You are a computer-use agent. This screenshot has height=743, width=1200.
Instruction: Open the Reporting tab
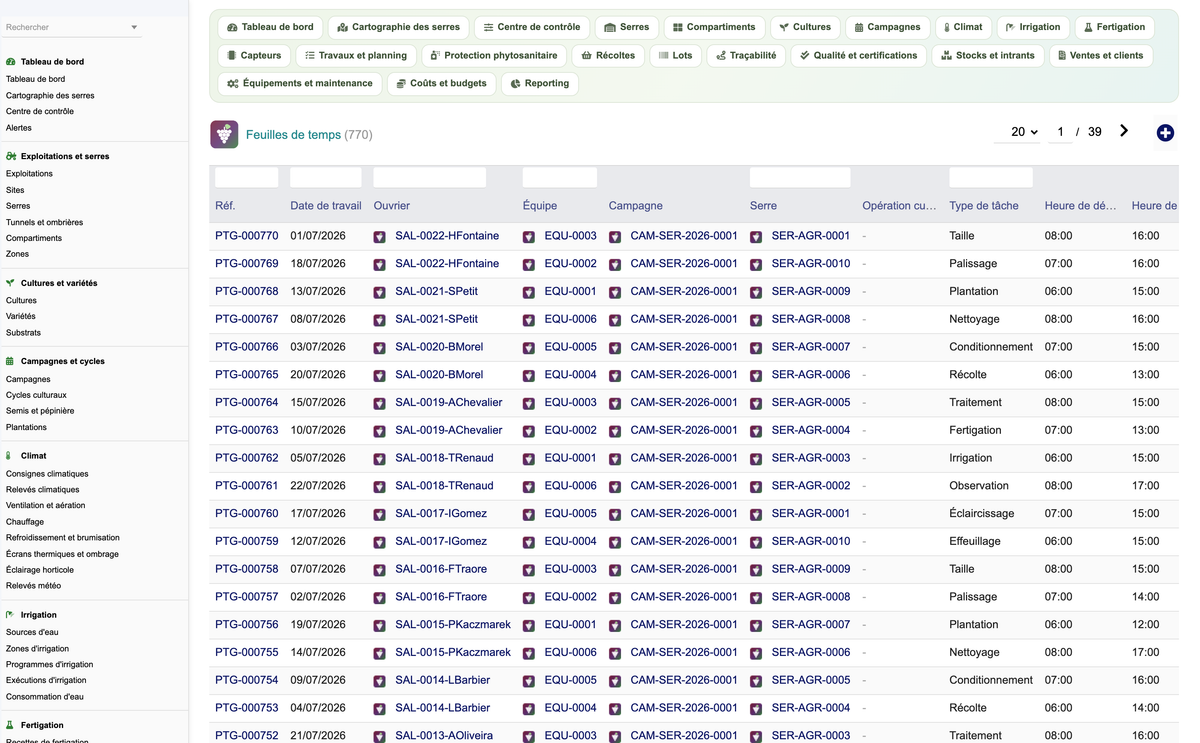click(540, 83)
